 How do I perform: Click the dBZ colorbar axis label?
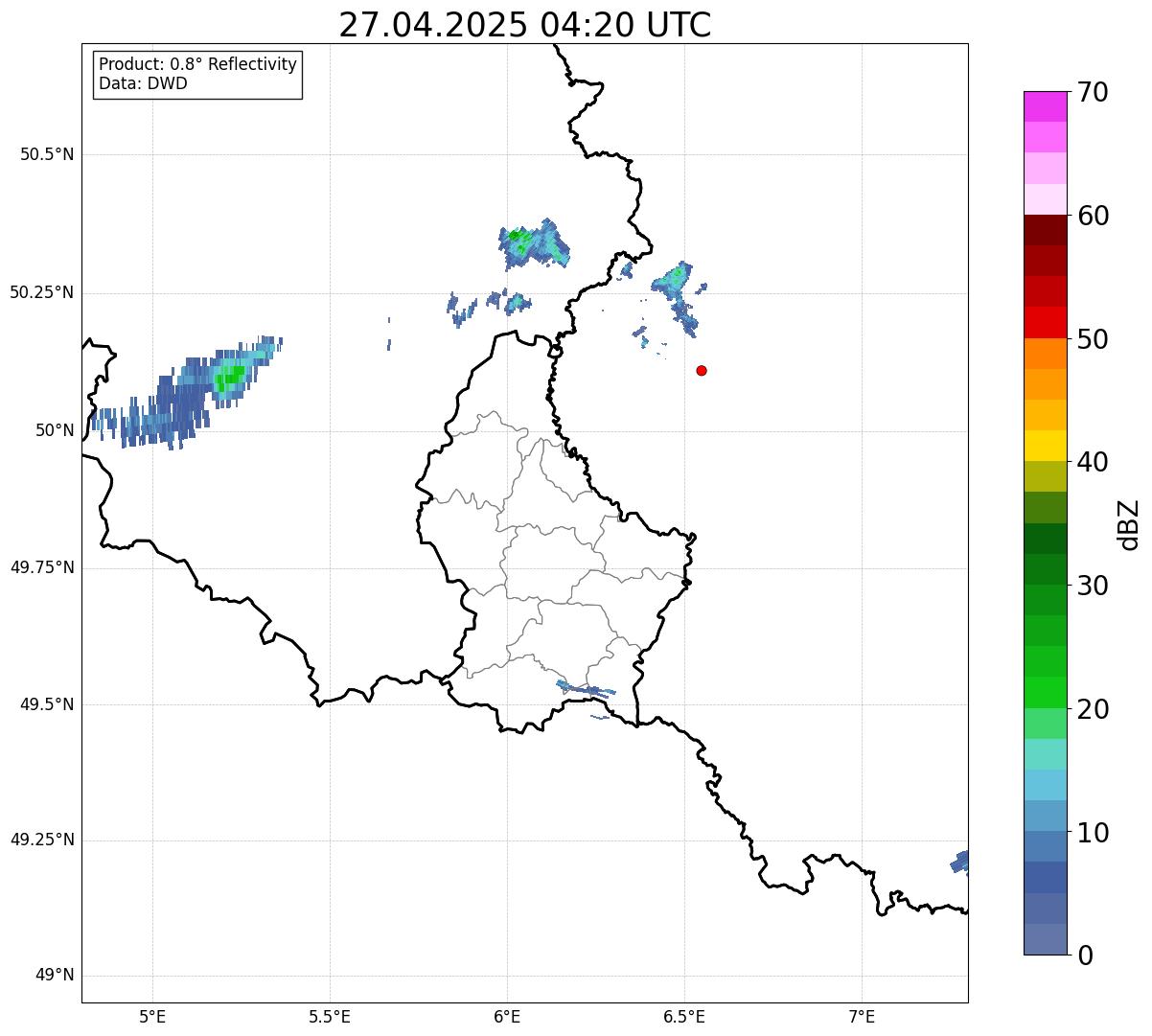coord(1129,524)
